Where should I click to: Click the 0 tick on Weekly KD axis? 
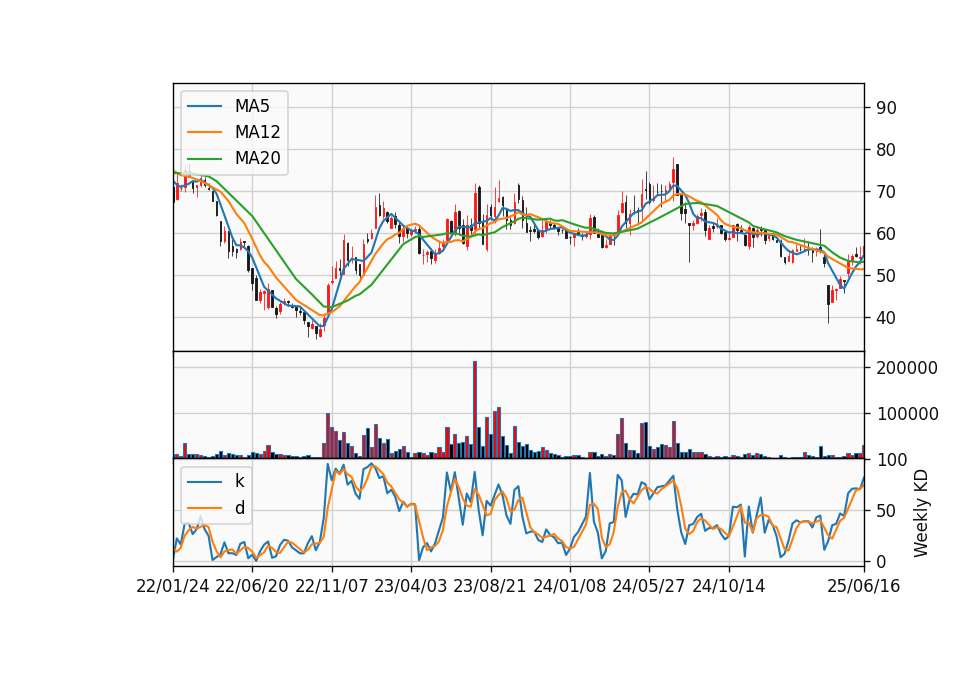point(881,561)
